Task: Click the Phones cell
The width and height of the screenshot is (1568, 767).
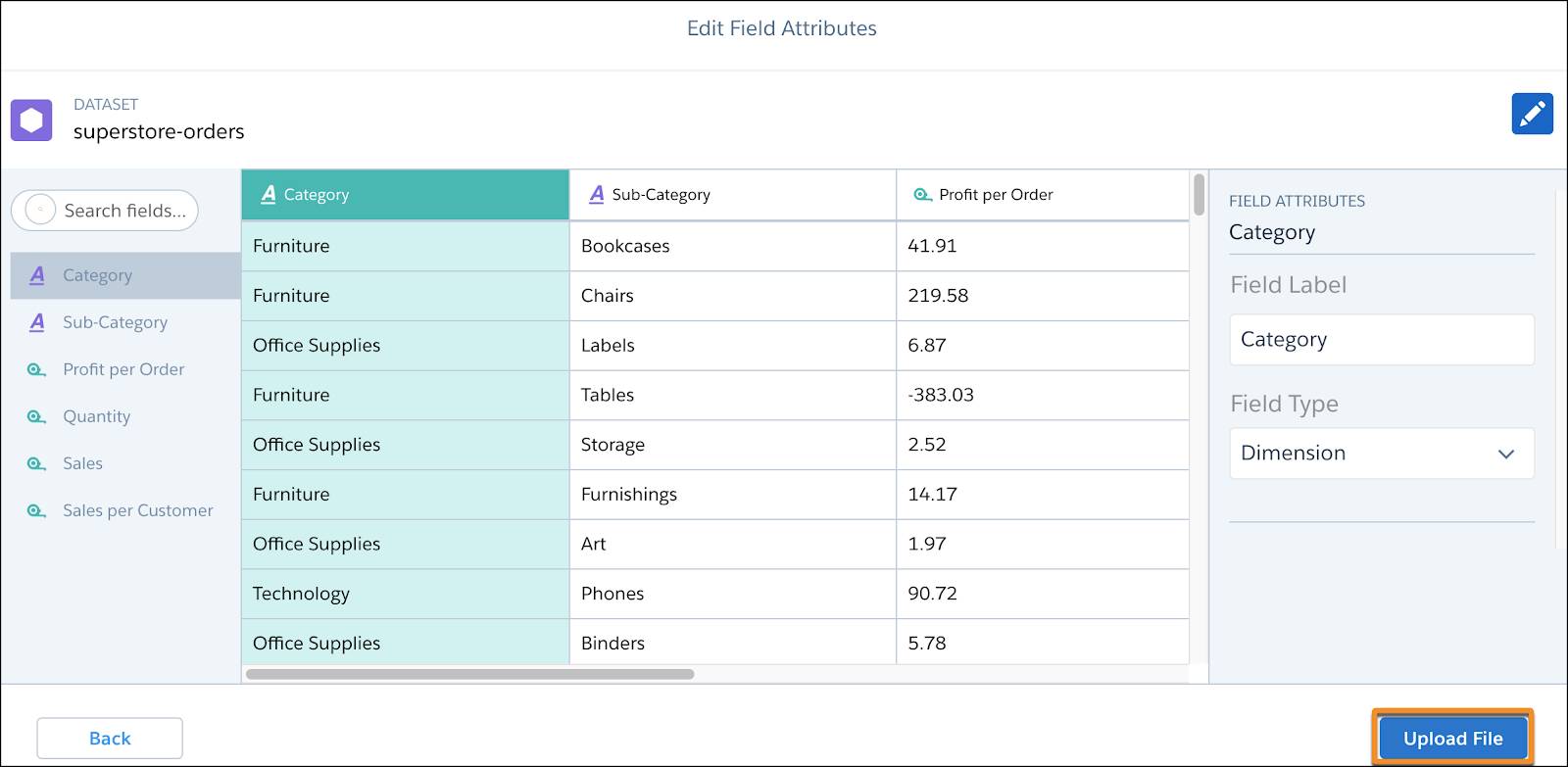Action: pos(733,594)
